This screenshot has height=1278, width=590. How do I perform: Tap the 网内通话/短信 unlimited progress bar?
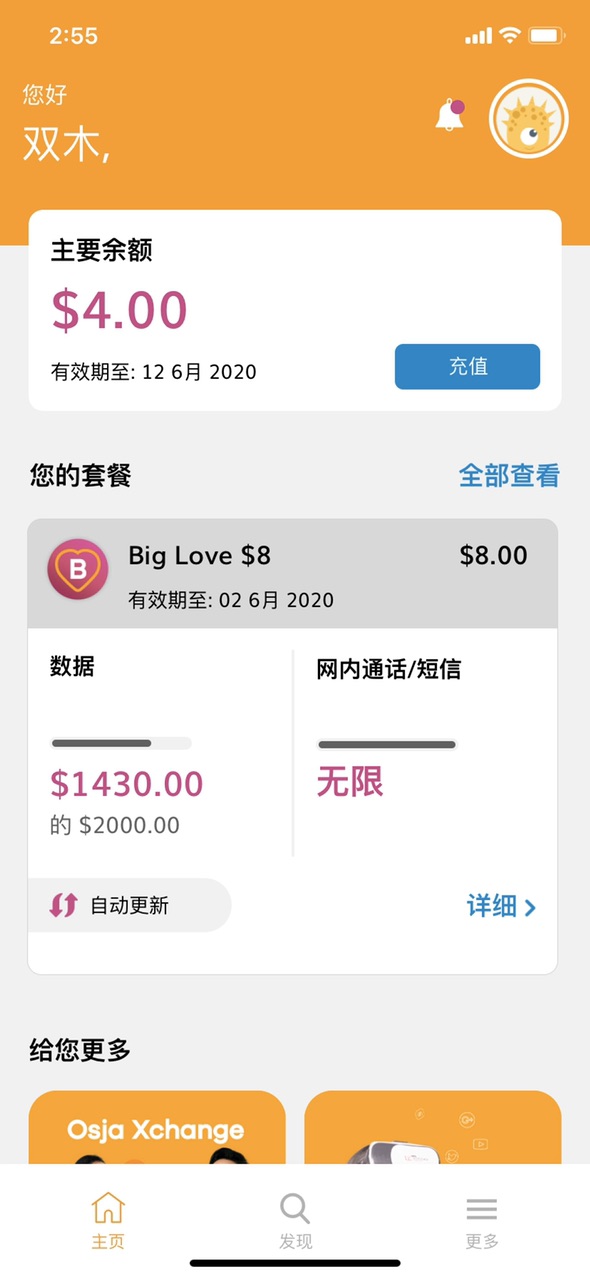coord(387,745)
